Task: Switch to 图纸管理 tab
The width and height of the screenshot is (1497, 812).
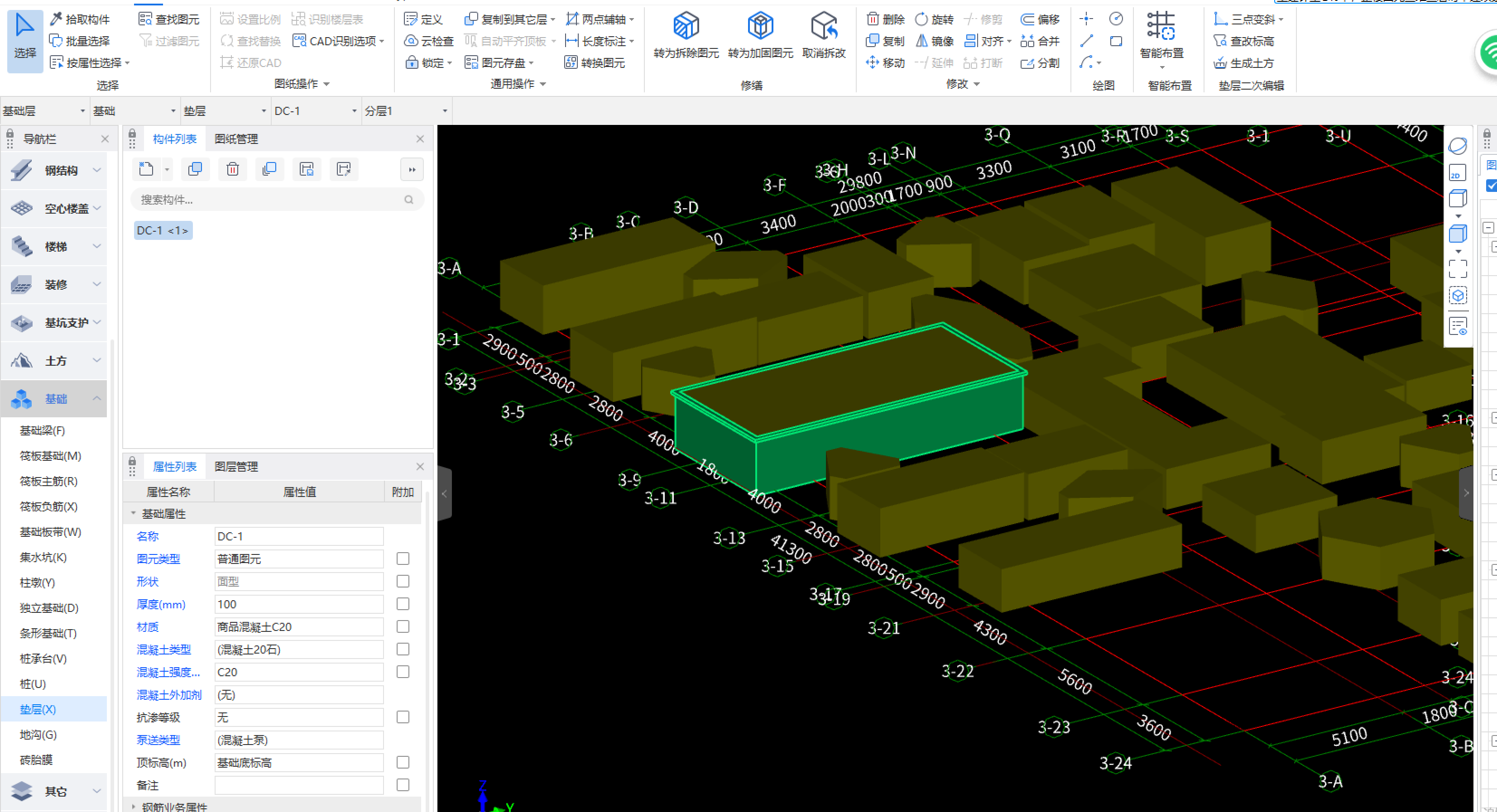Action: pyautogui.click(x=236, y=139)
